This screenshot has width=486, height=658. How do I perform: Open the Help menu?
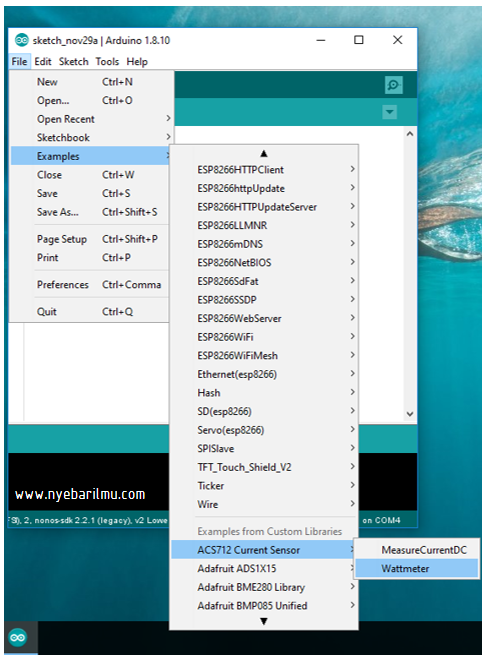pyautogui.click(x=137, y=62)
